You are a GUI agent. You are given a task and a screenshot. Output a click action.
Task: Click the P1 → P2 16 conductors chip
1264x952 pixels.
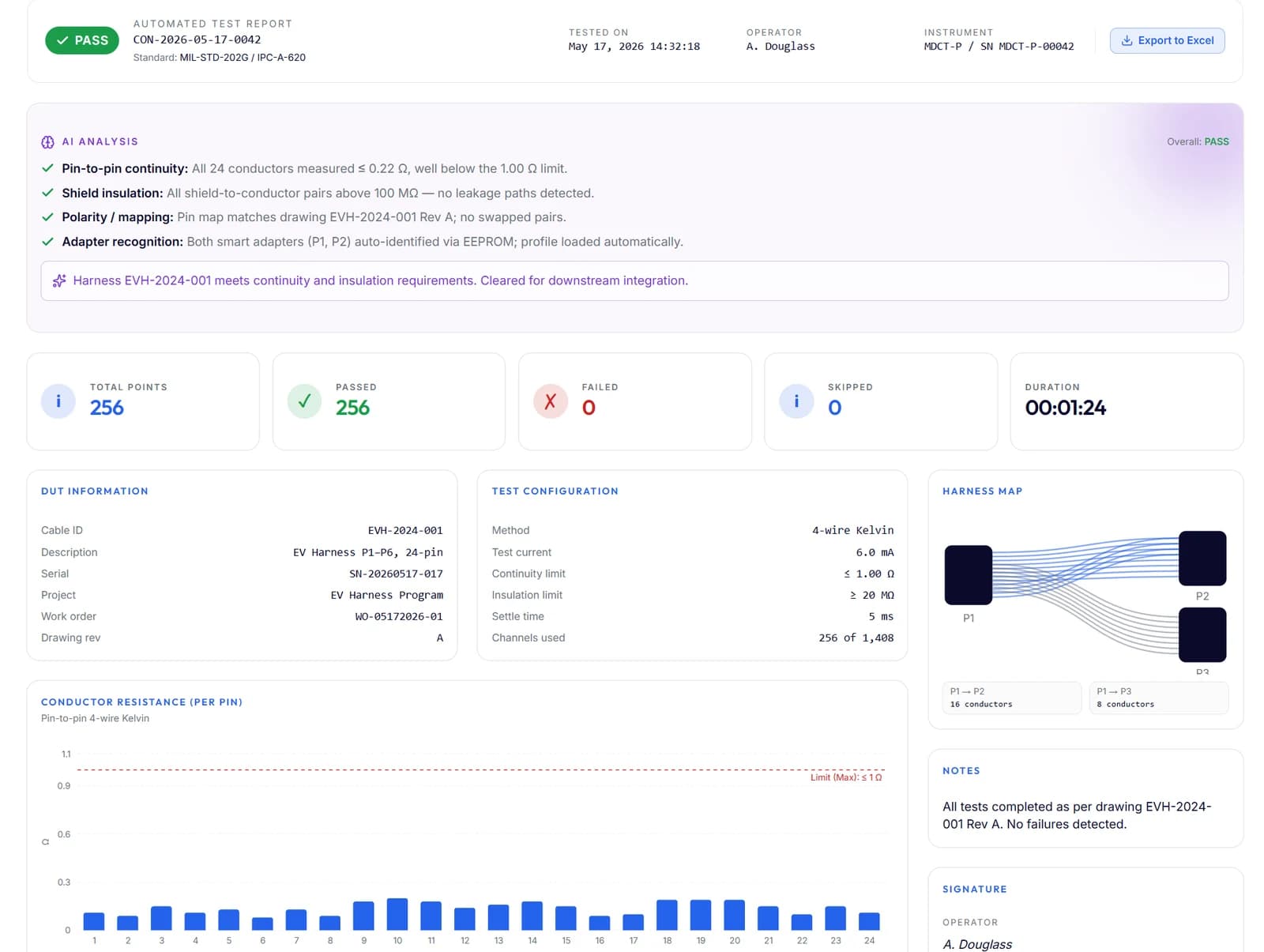coord(1012,698)
